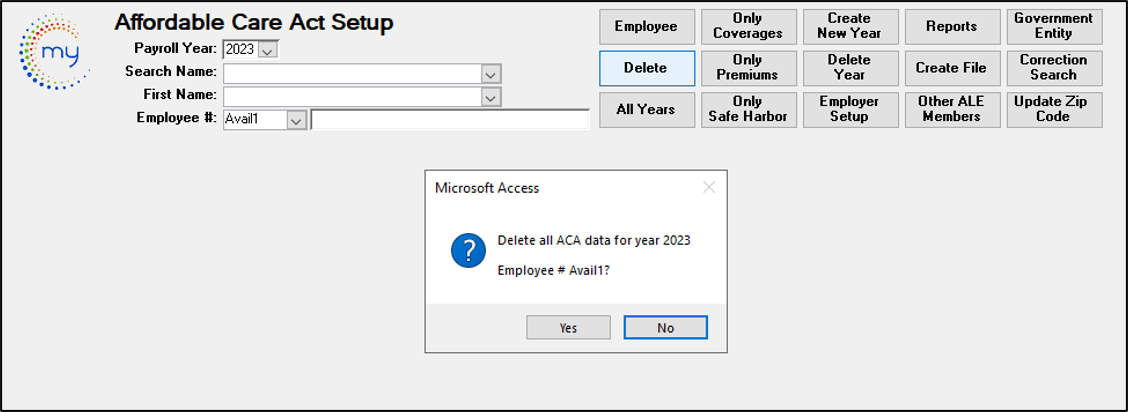The image size is (1128, 412).
Task: Expand the Search Name combo box
Action: tap(491, 73)
